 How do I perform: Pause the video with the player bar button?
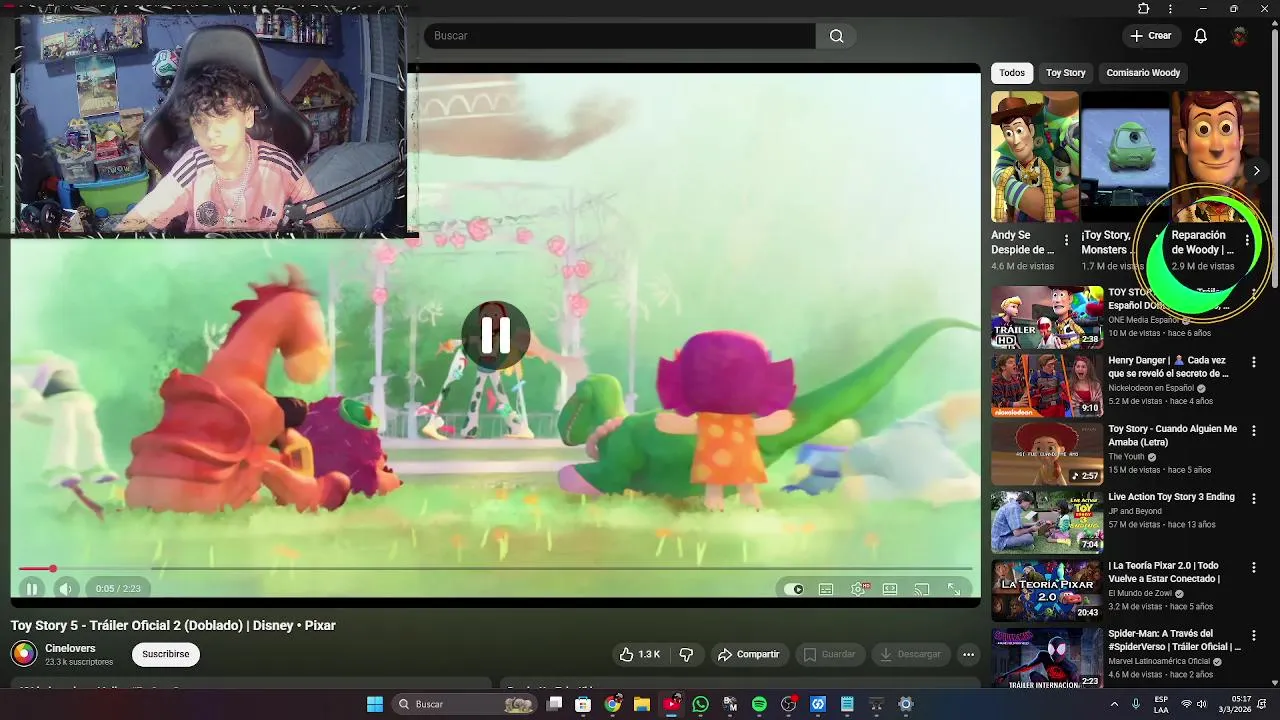tap(32, 589)
